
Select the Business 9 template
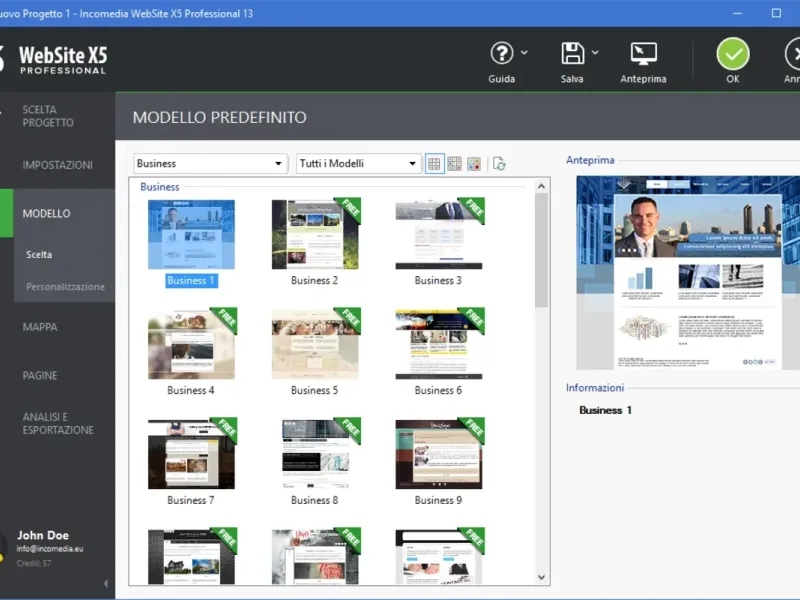pos(439,454)
